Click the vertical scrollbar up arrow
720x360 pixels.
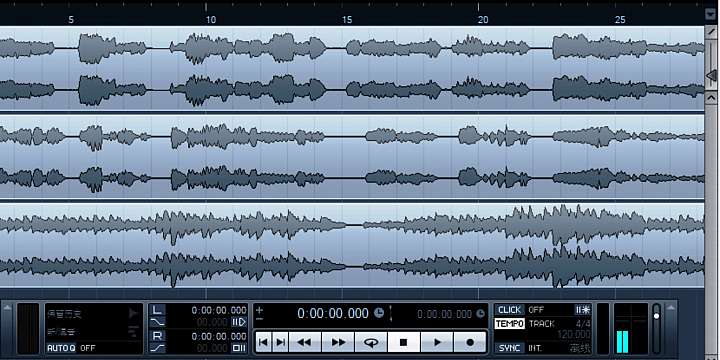pos(711,97)
